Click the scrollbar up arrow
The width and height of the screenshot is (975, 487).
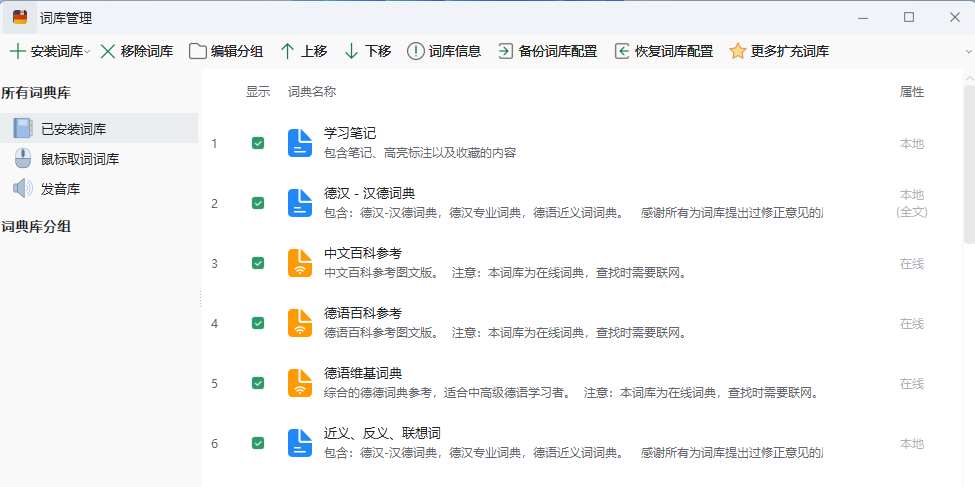tap(969, 77)
